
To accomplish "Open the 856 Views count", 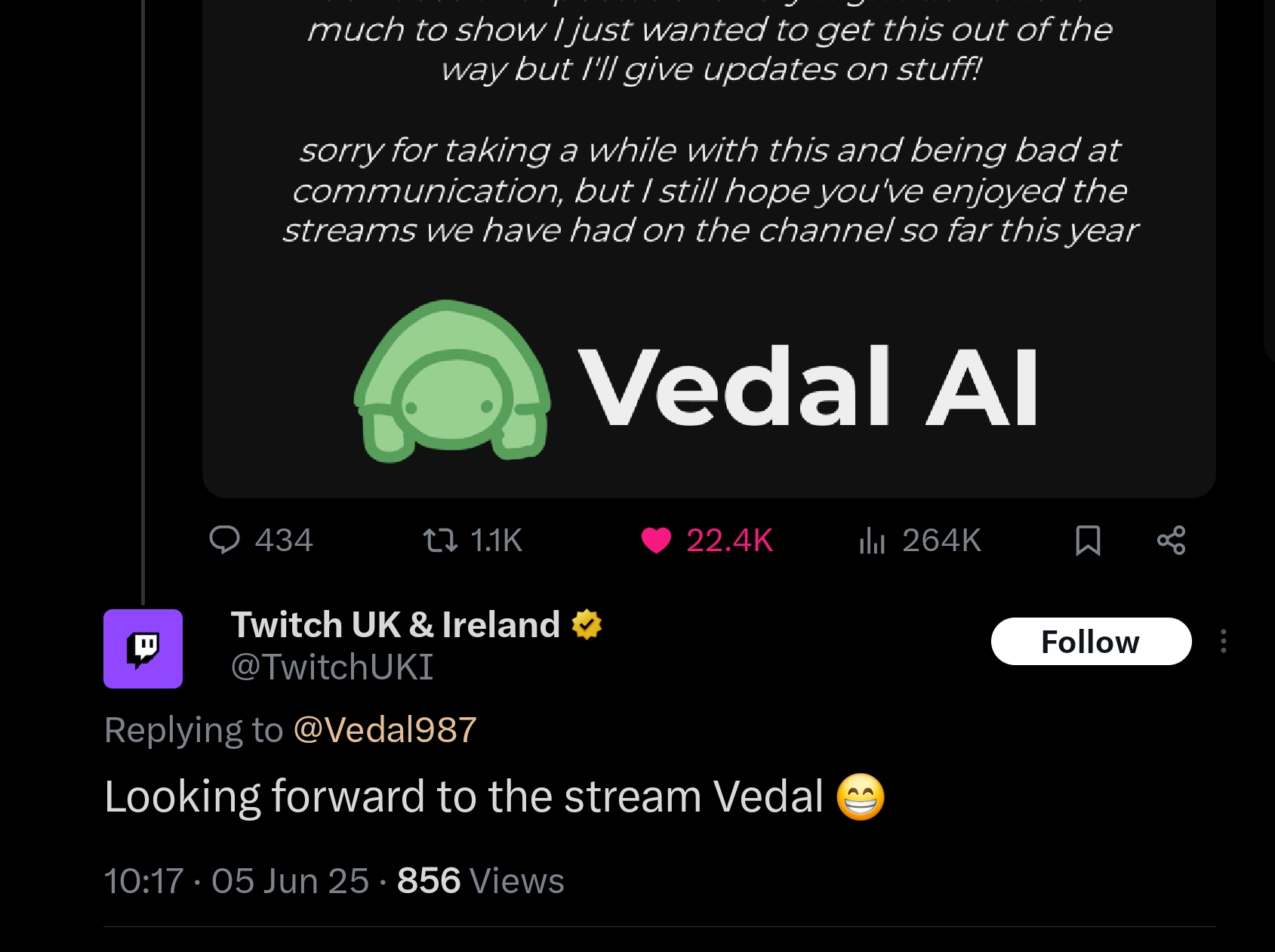I will [x=480, y=881].
